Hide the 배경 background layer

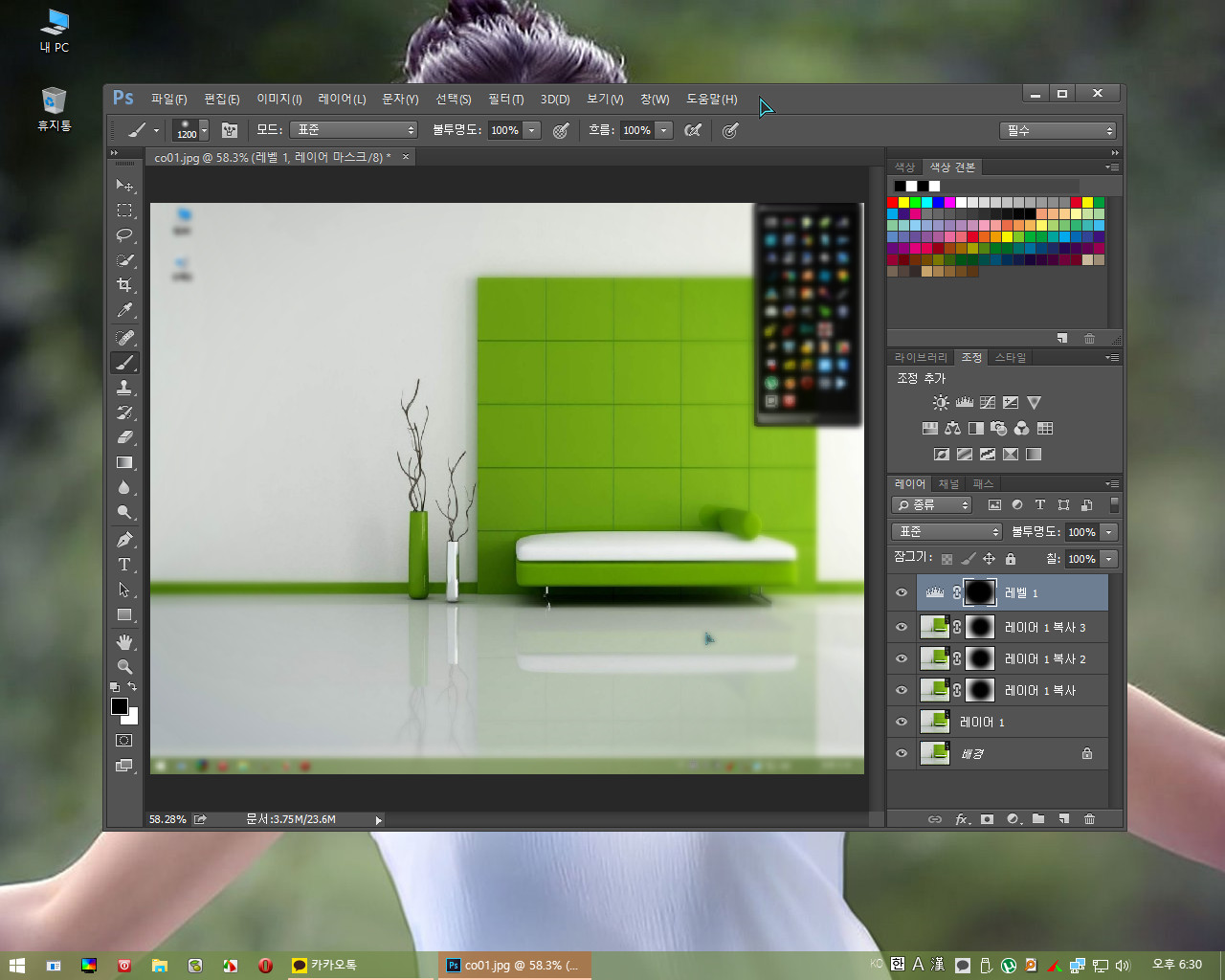902,754
